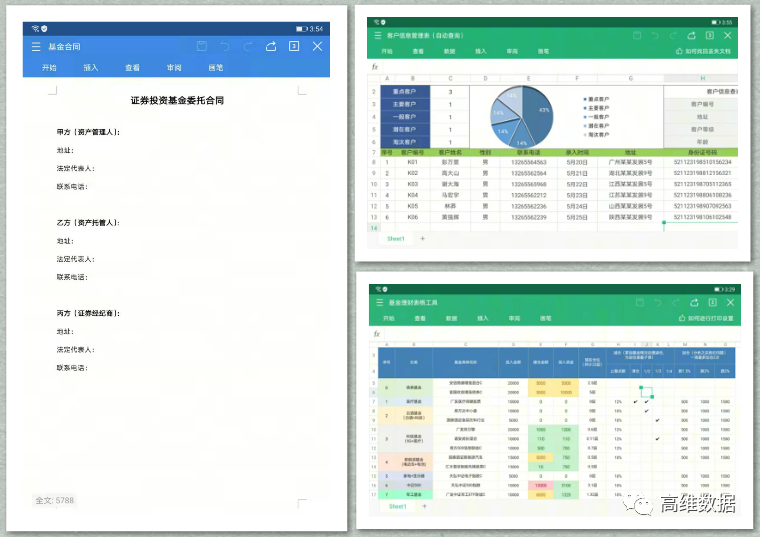This screenshot has width=760, height=537.
Task: Select the Sheet1 tab in 客户信息管理表
Action: pyautogui.click(x=396, y=239)
